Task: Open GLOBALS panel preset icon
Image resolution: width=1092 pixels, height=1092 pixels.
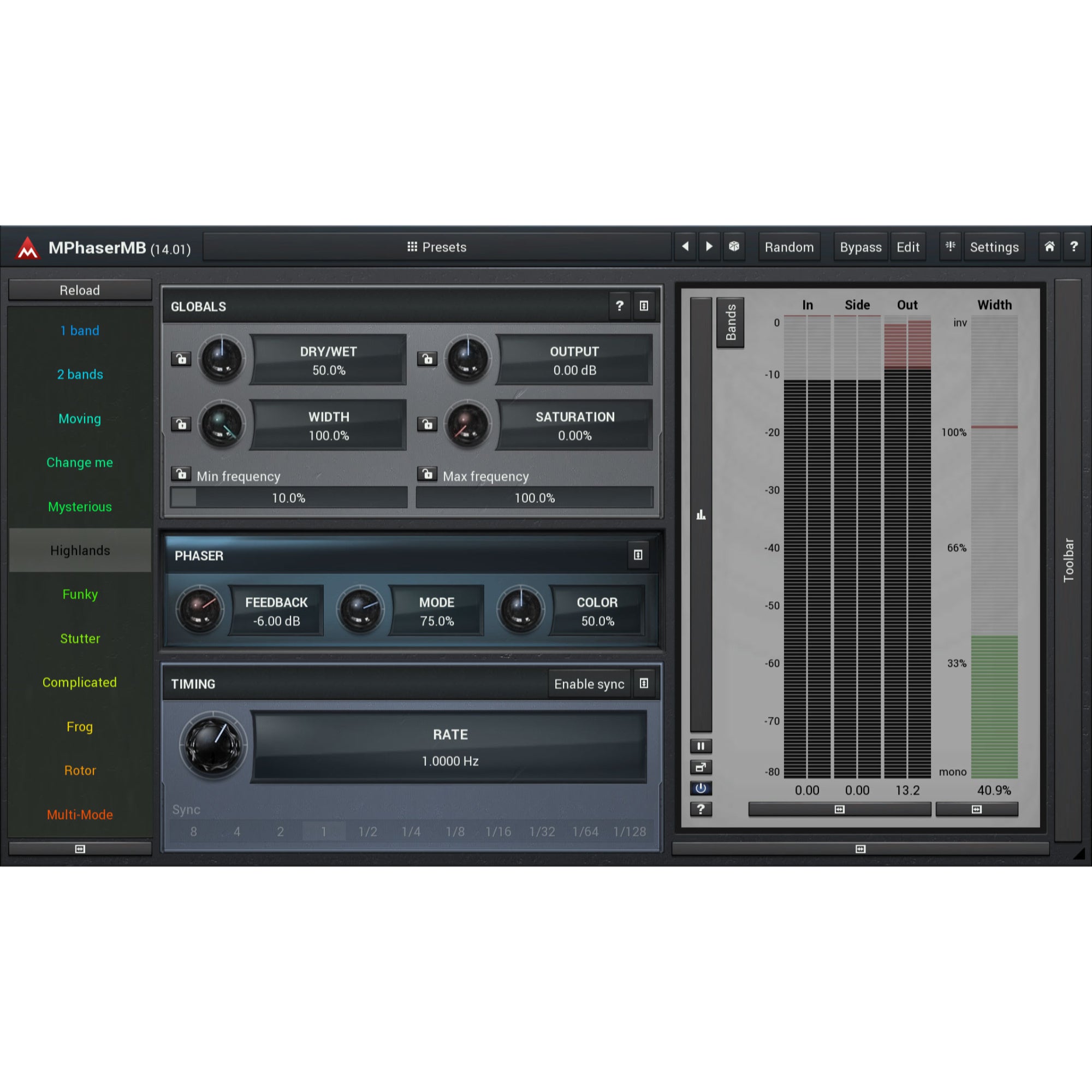Action: [644, 306]
